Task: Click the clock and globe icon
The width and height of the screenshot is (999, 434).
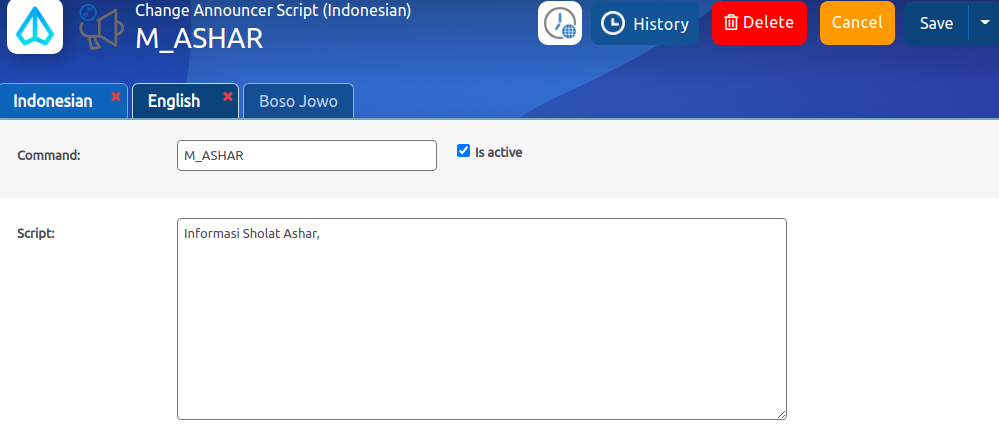Action: tap(560, 23)
